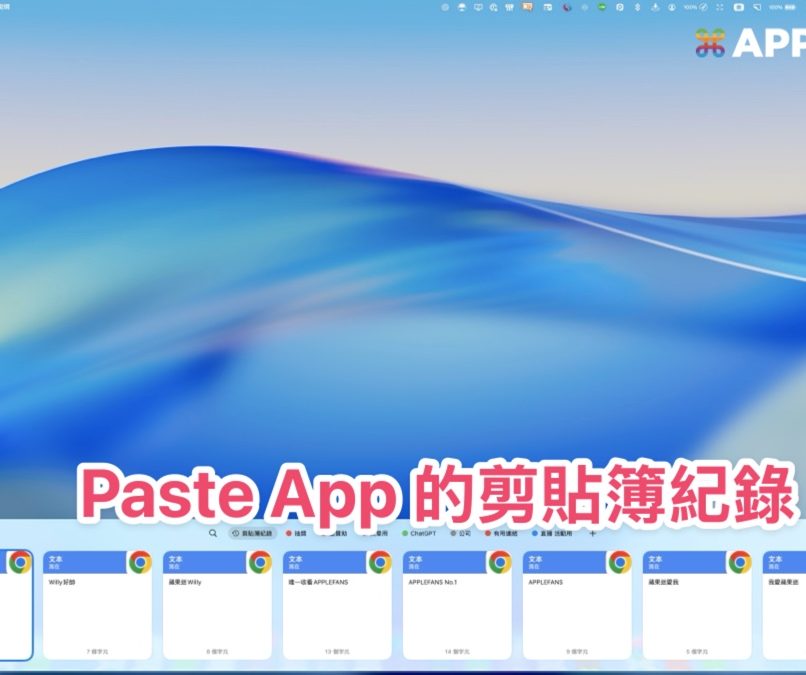
Task: Click the green LINE icon in menu bar
Action: [x=602, y=7]
